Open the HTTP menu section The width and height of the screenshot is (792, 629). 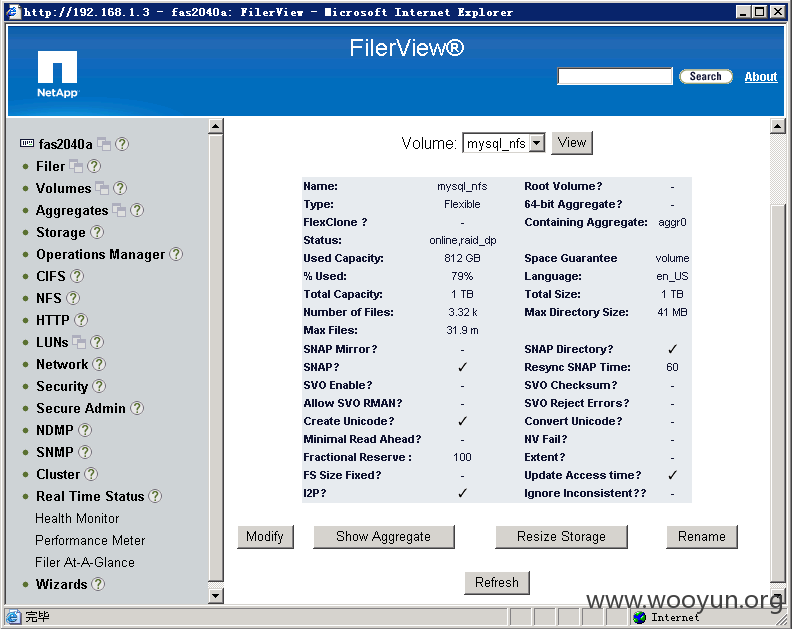53,320
